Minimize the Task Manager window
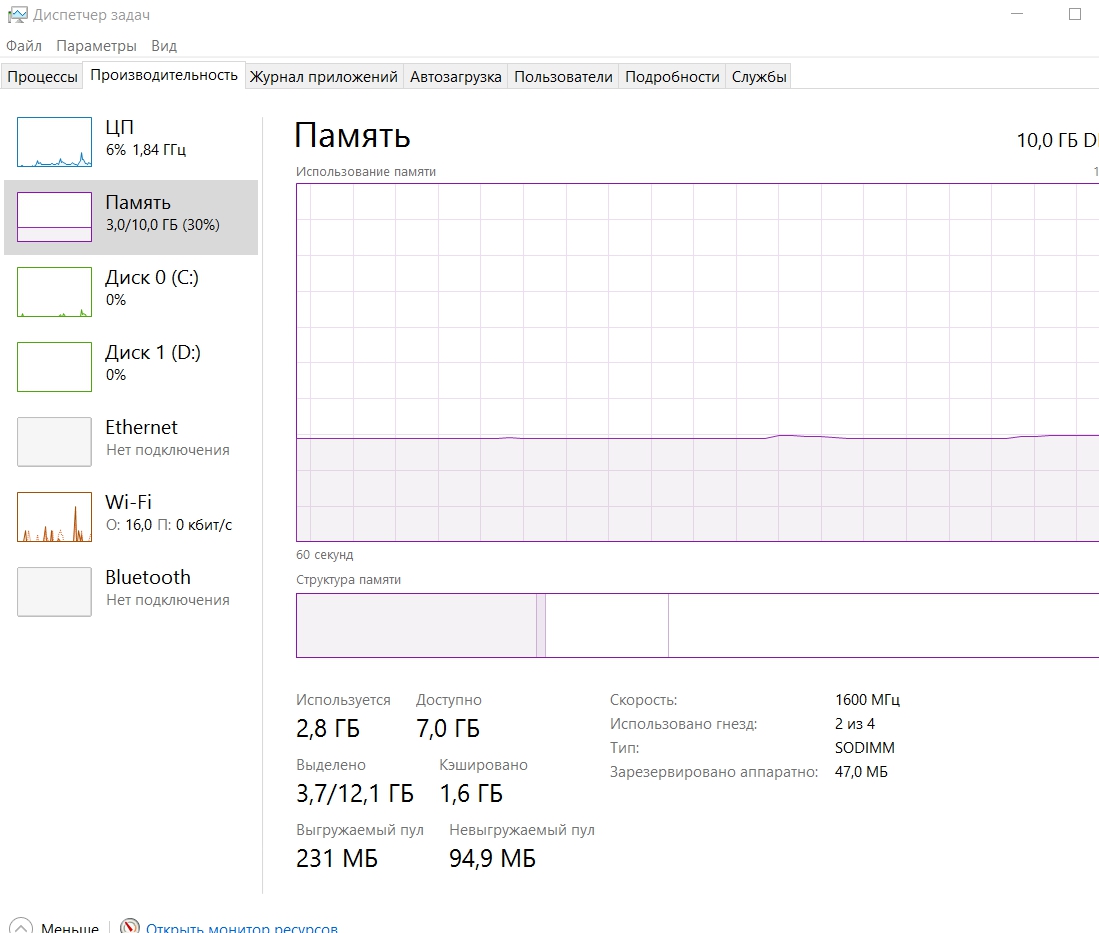The width and height of the screenshot is (1099, 933). pos(1017,14)
